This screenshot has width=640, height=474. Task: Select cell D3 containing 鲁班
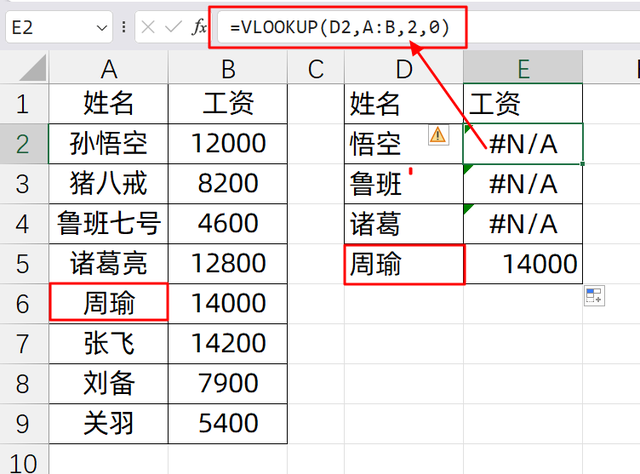tap(404, 184)
